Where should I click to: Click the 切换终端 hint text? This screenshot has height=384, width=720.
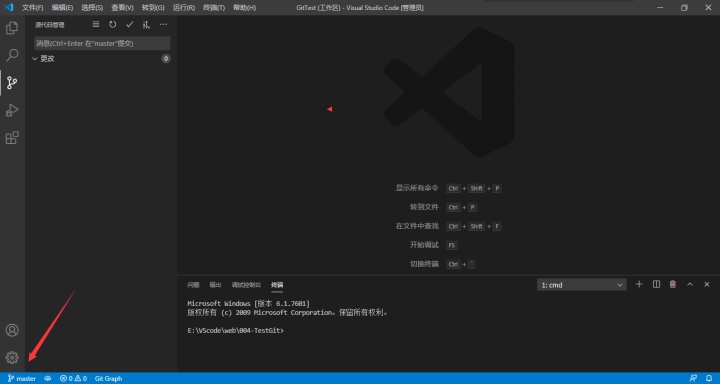coord(424,264)
